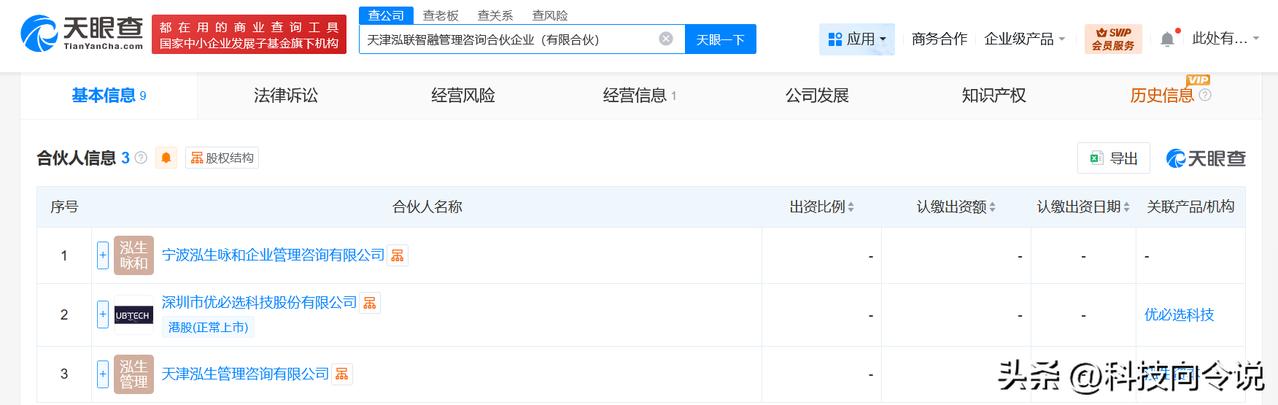Image resolution: width=1278 pixels, height=405 pixels.
Task: Click the 合伙人信息 section title
Action: [76, 158]
